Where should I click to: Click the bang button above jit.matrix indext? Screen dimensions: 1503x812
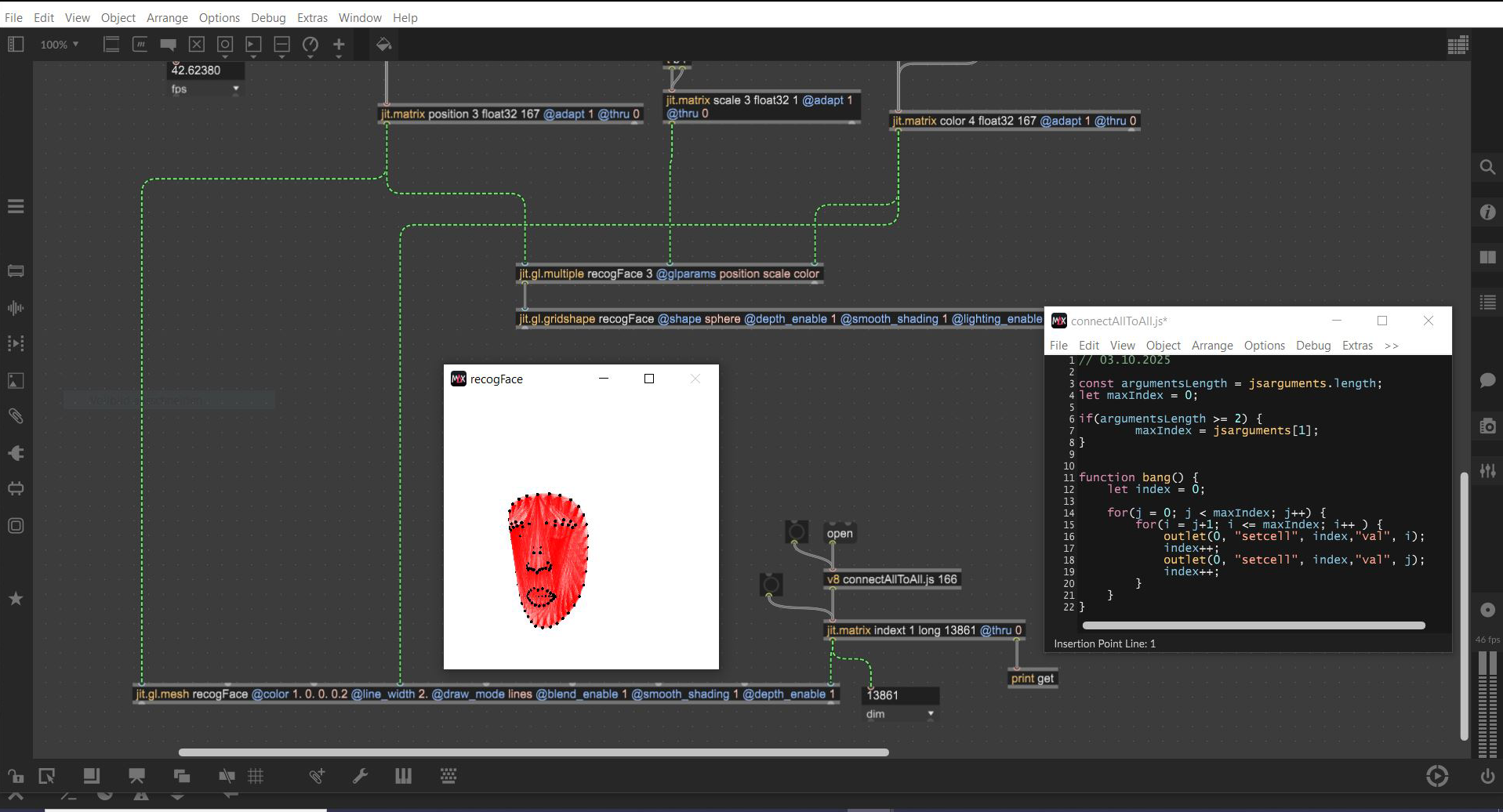click(771, 584)
